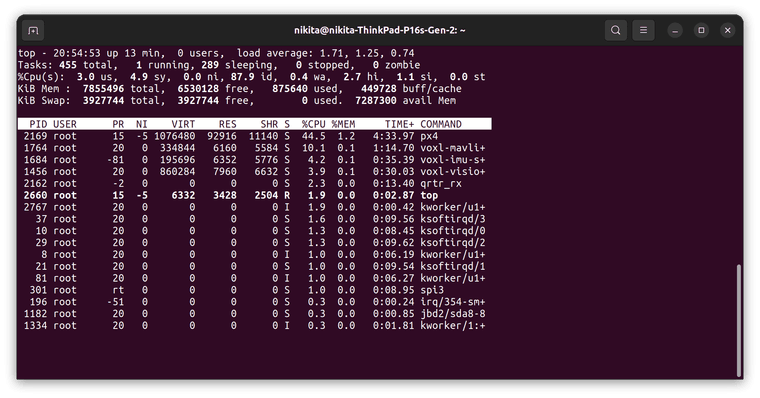Click the %MEM column header
The image size is (760, 398).
[343, 124]
